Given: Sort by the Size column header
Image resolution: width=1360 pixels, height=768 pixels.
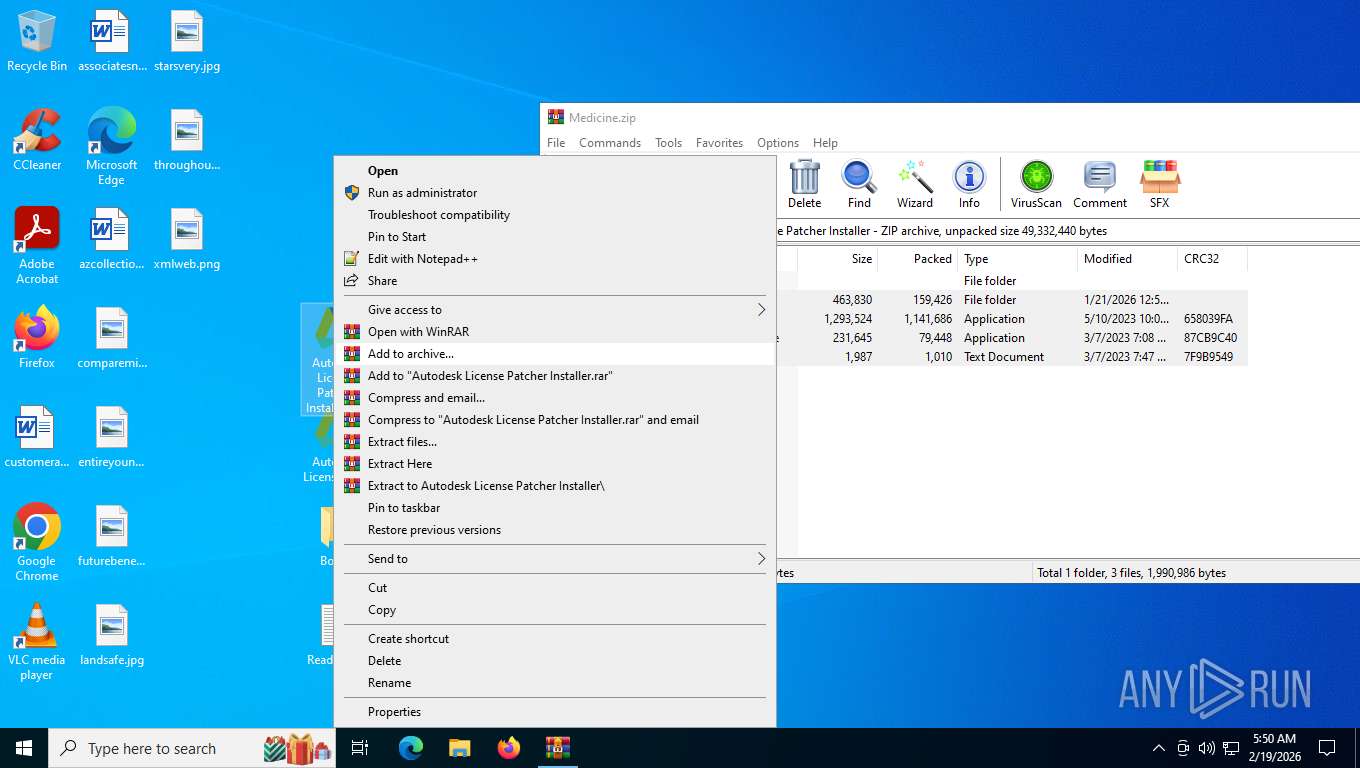Looking at the screenshot, I should click(x=837, y=259).
